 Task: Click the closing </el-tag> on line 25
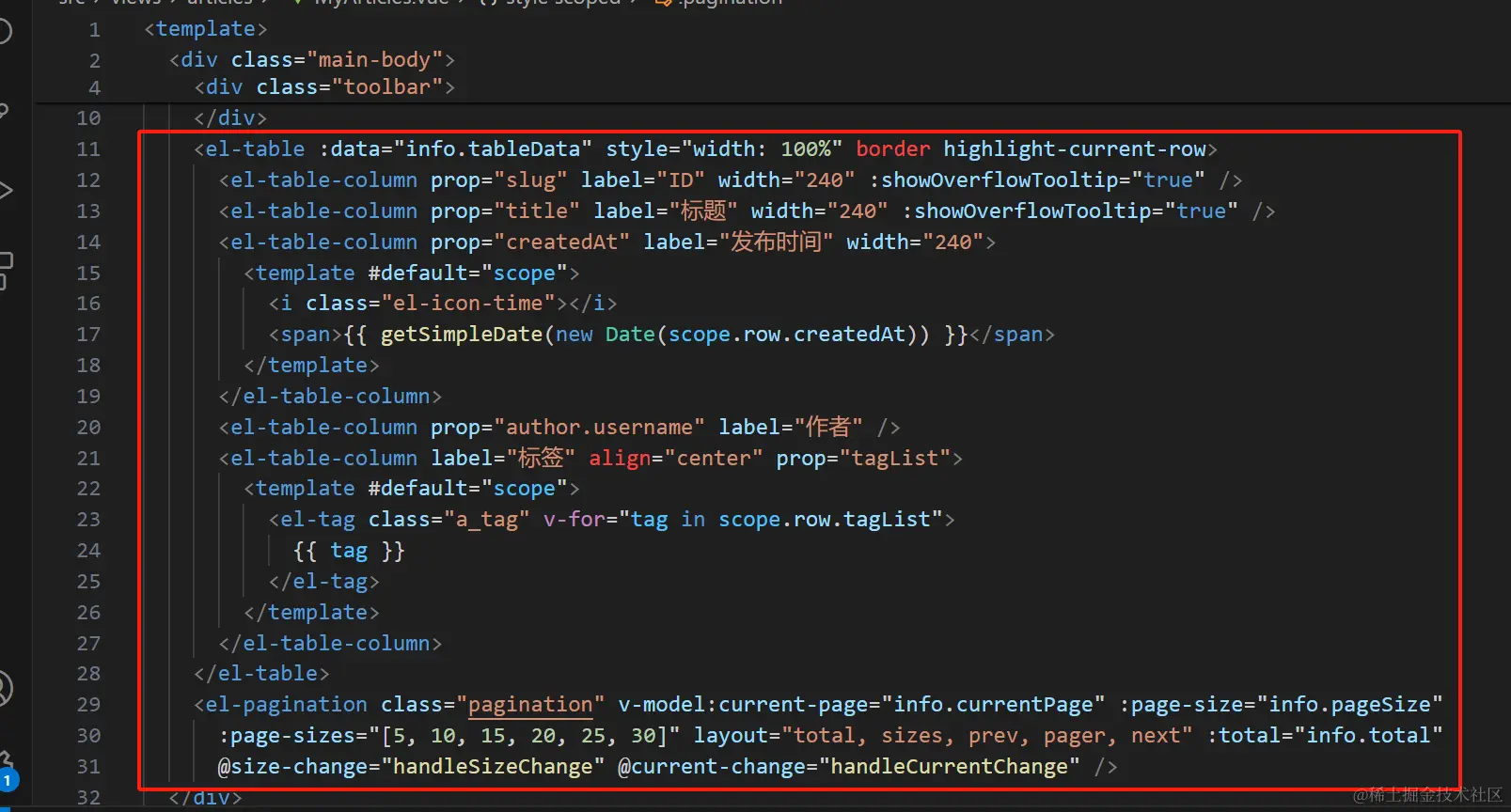click(323, 581)
